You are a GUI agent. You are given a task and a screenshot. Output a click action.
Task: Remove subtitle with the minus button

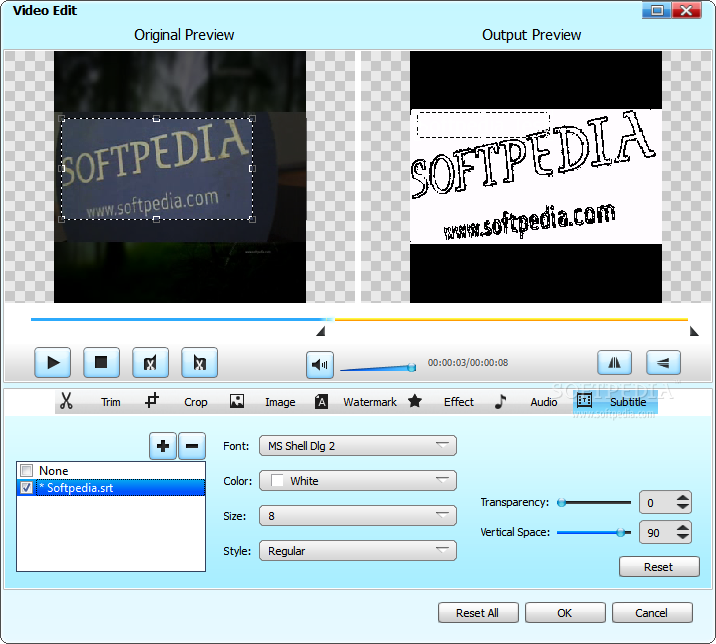point(192,446)
